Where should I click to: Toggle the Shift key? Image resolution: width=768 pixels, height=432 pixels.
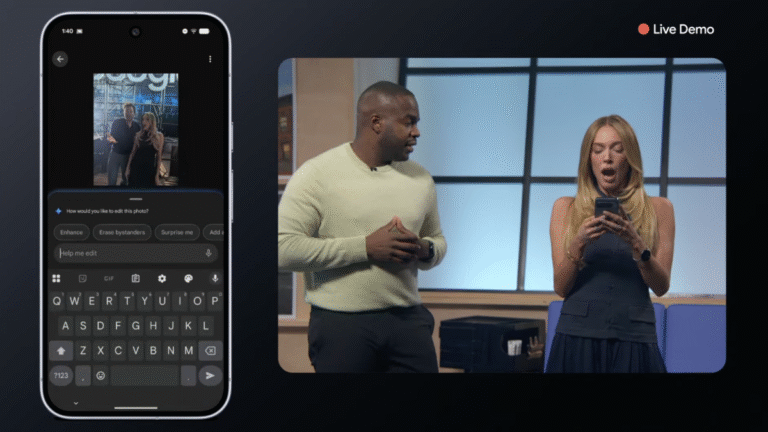61,351
